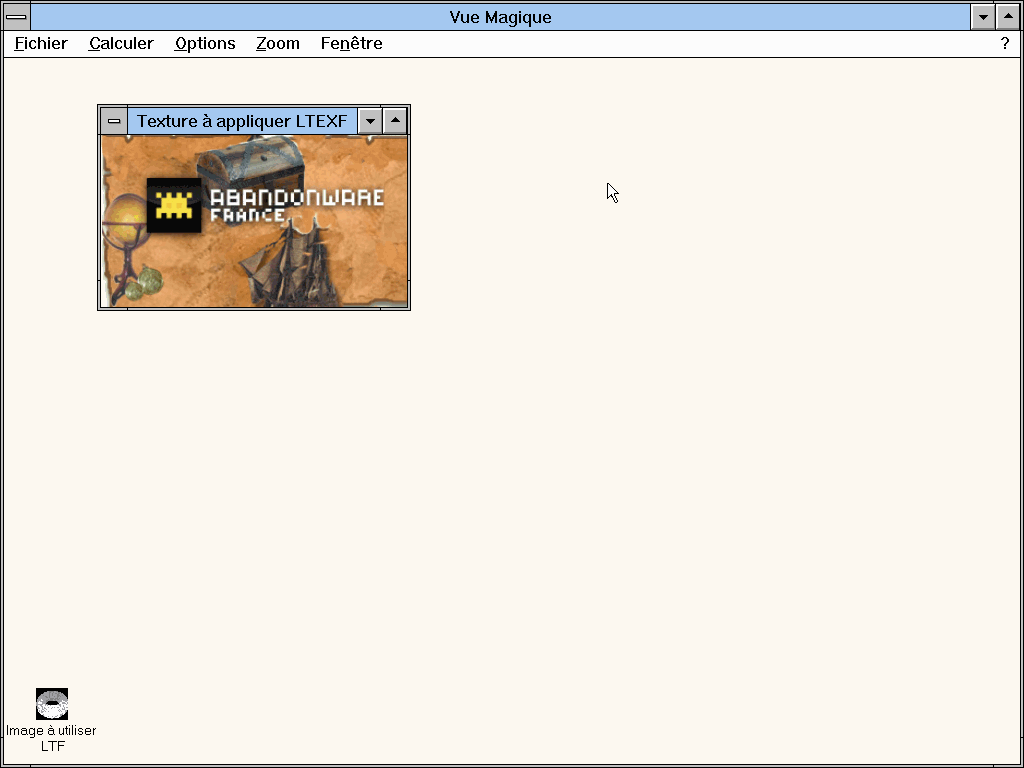
Task: Open the Fichier menu
Action: click(40, 44)
